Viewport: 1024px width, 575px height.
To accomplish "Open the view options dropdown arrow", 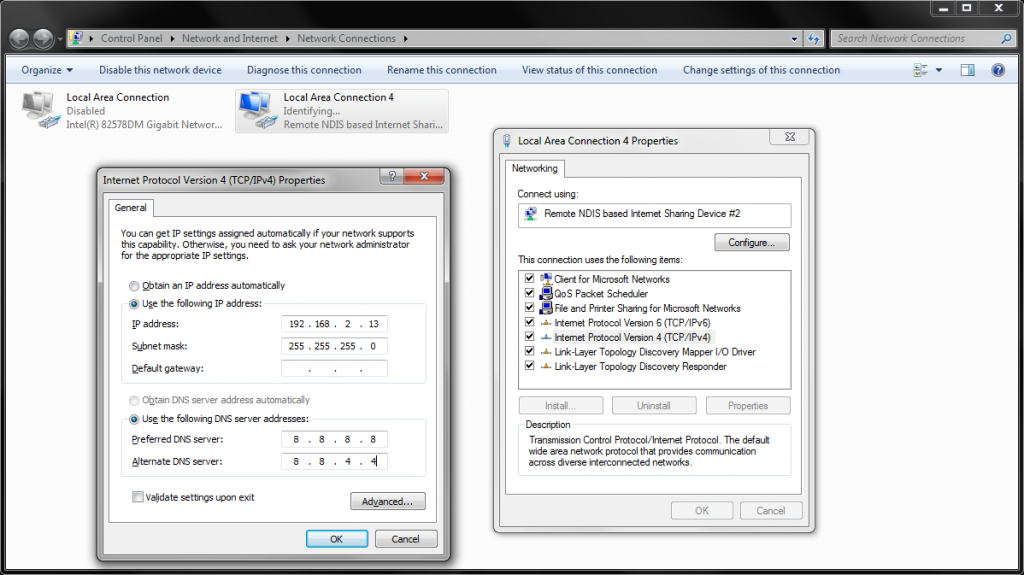I will 939,70.
